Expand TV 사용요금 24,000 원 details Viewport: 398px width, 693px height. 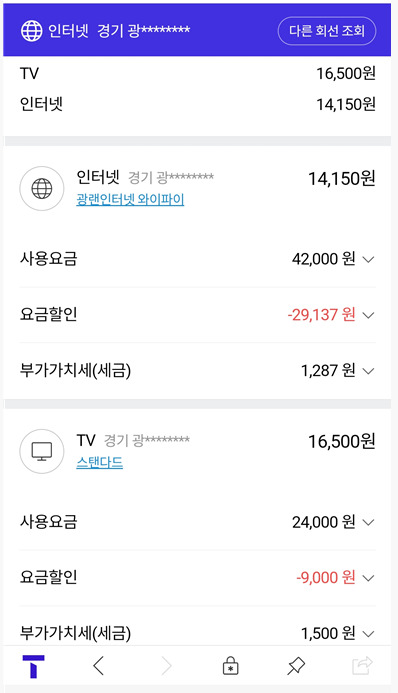[x=198, y=522]
